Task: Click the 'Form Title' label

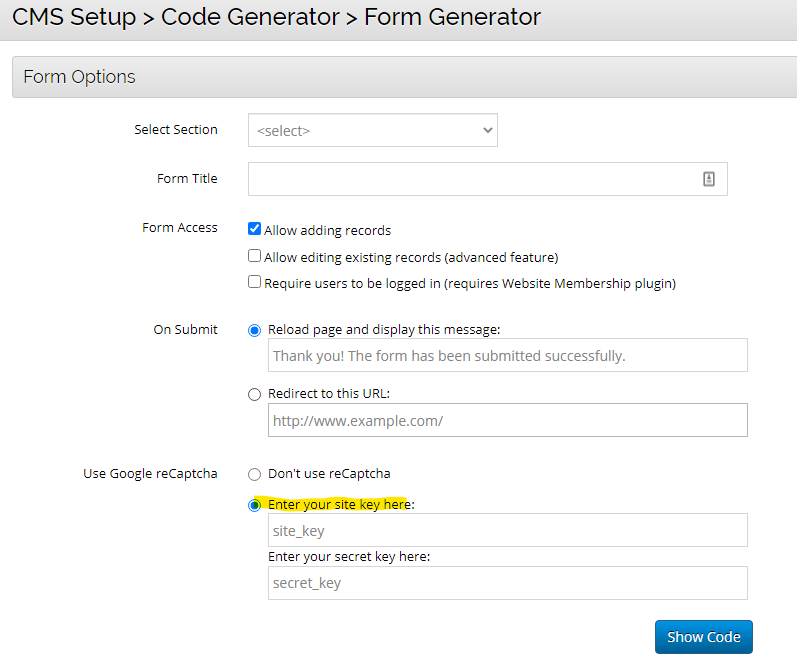Action: tap(187, 178)
